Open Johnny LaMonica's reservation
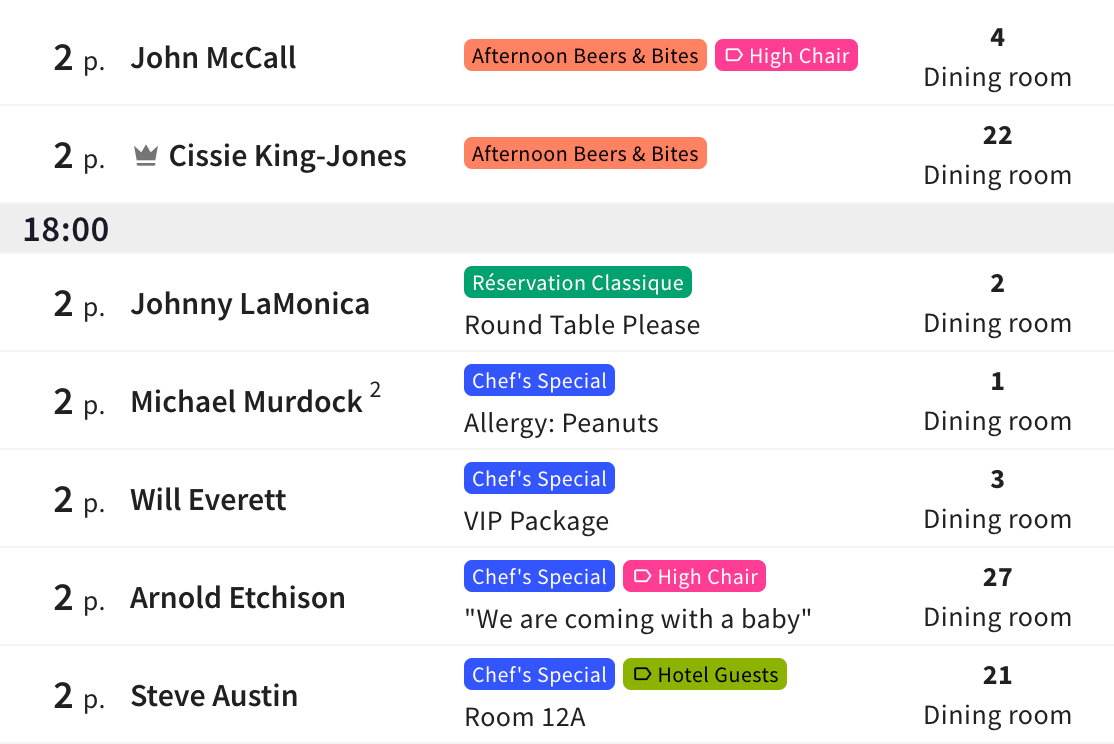1114x744 pixels. (x=250, y=304)
